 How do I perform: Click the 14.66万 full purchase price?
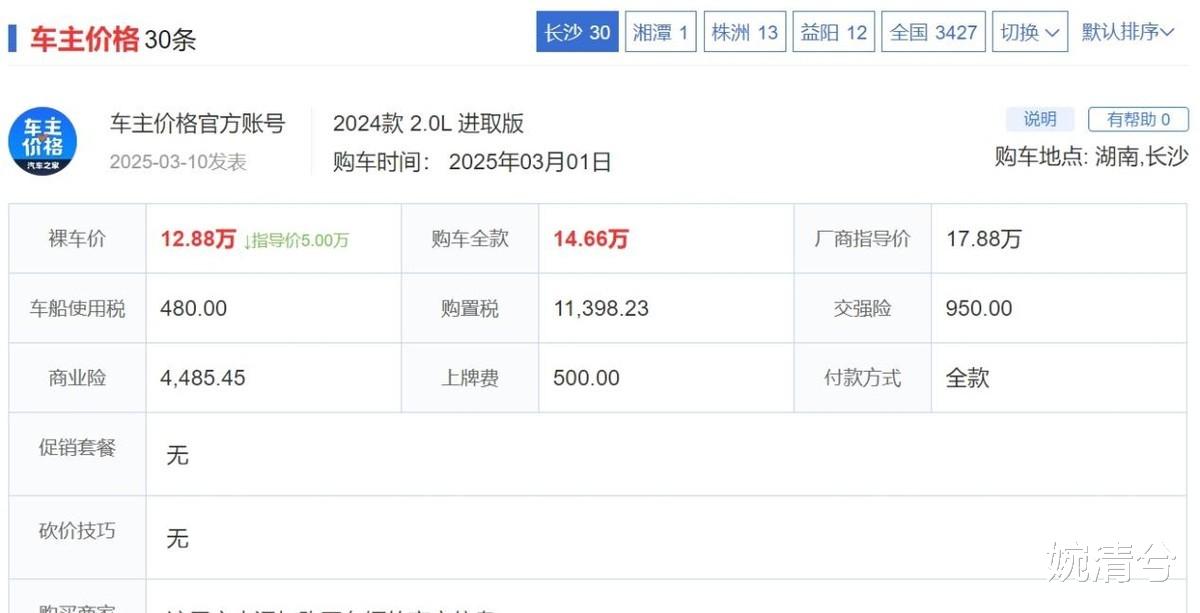click(591, 239)
